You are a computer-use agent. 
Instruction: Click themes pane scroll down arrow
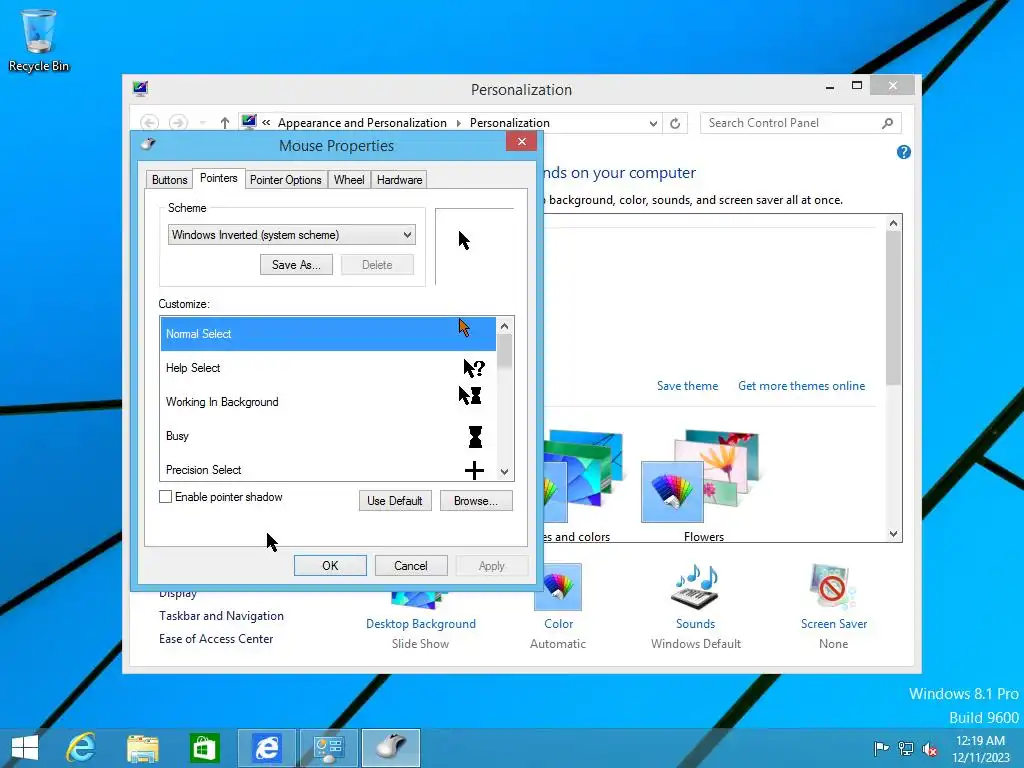893,534
